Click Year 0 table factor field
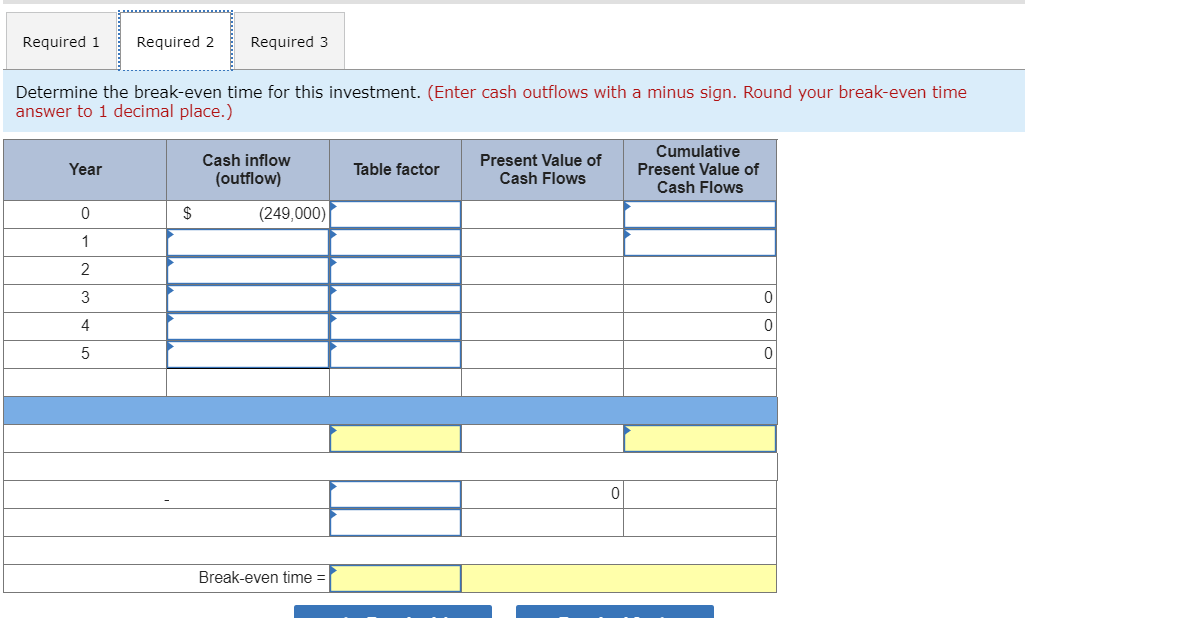This screenshot has height=618, width=1201. pos(396,214)
